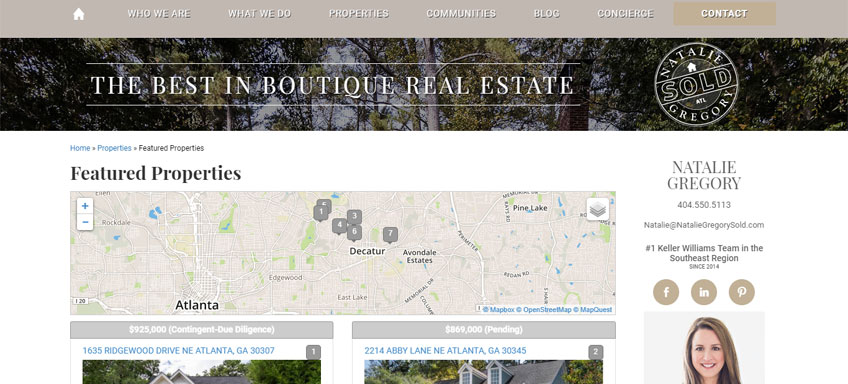Click the map attribution info icon
The height and width of the screenshot is (384, 848).
(x=479, y=309)
